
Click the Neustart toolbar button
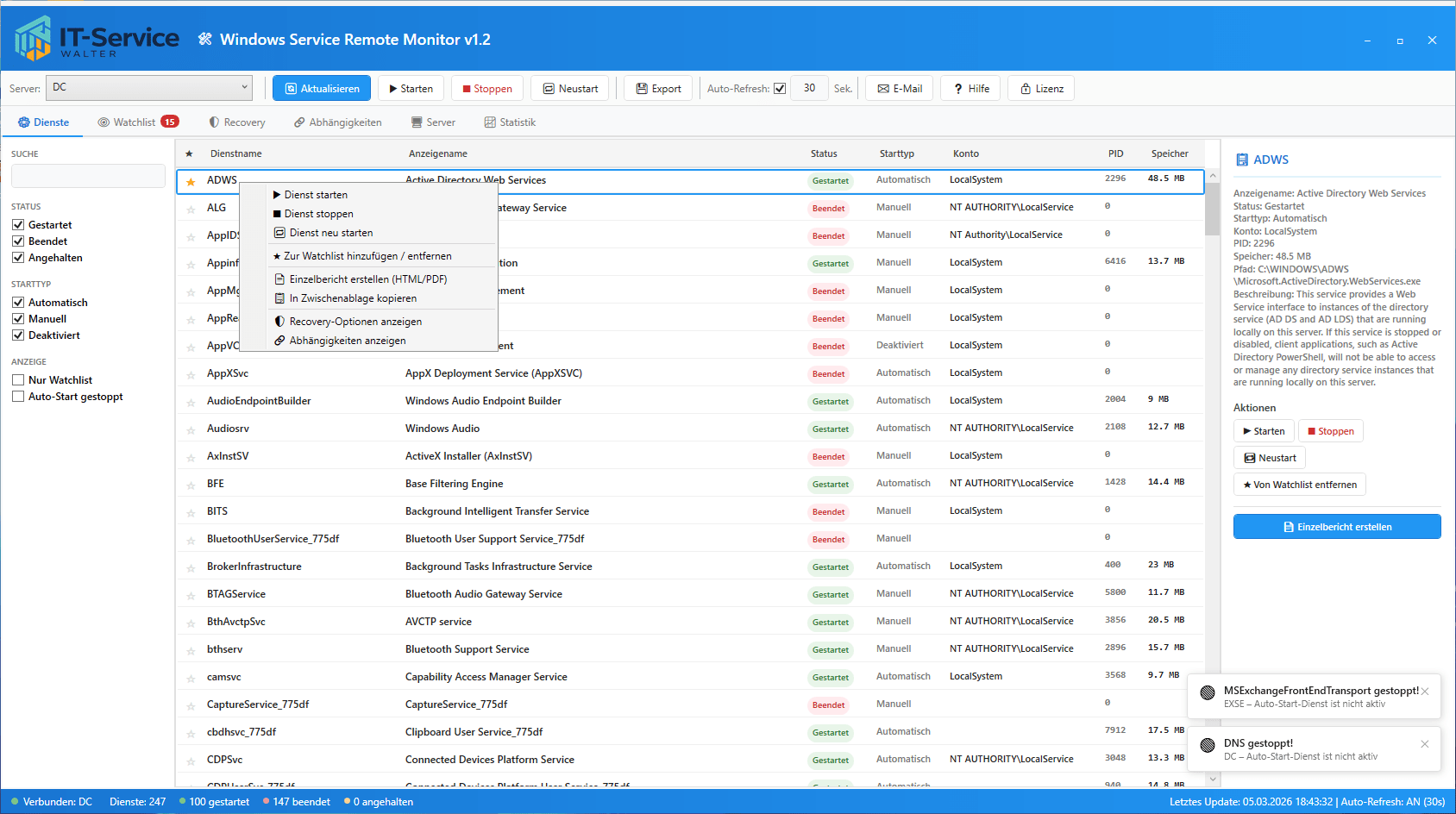570,89
